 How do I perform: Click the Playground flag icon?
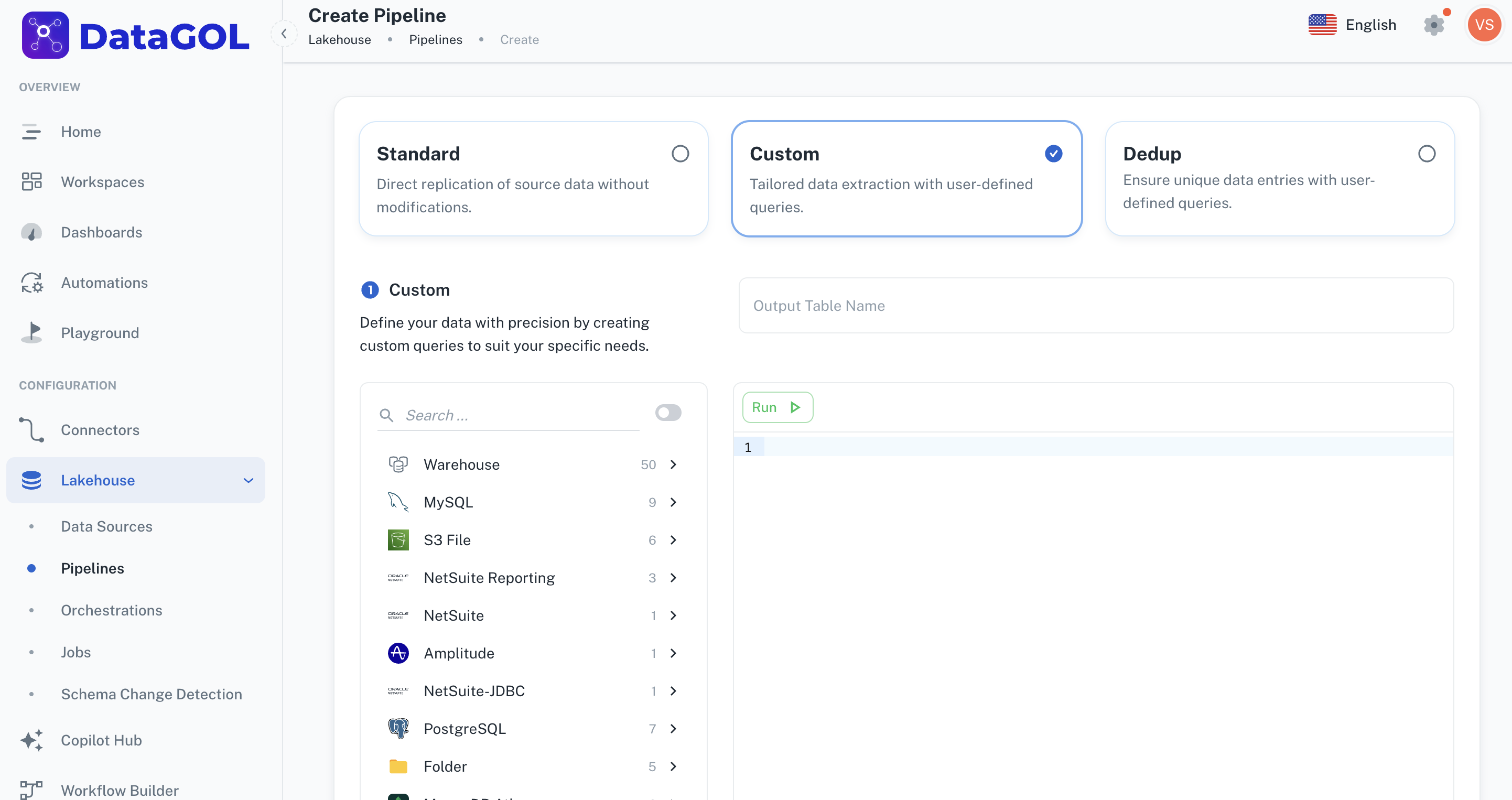[x=31, y=333]
